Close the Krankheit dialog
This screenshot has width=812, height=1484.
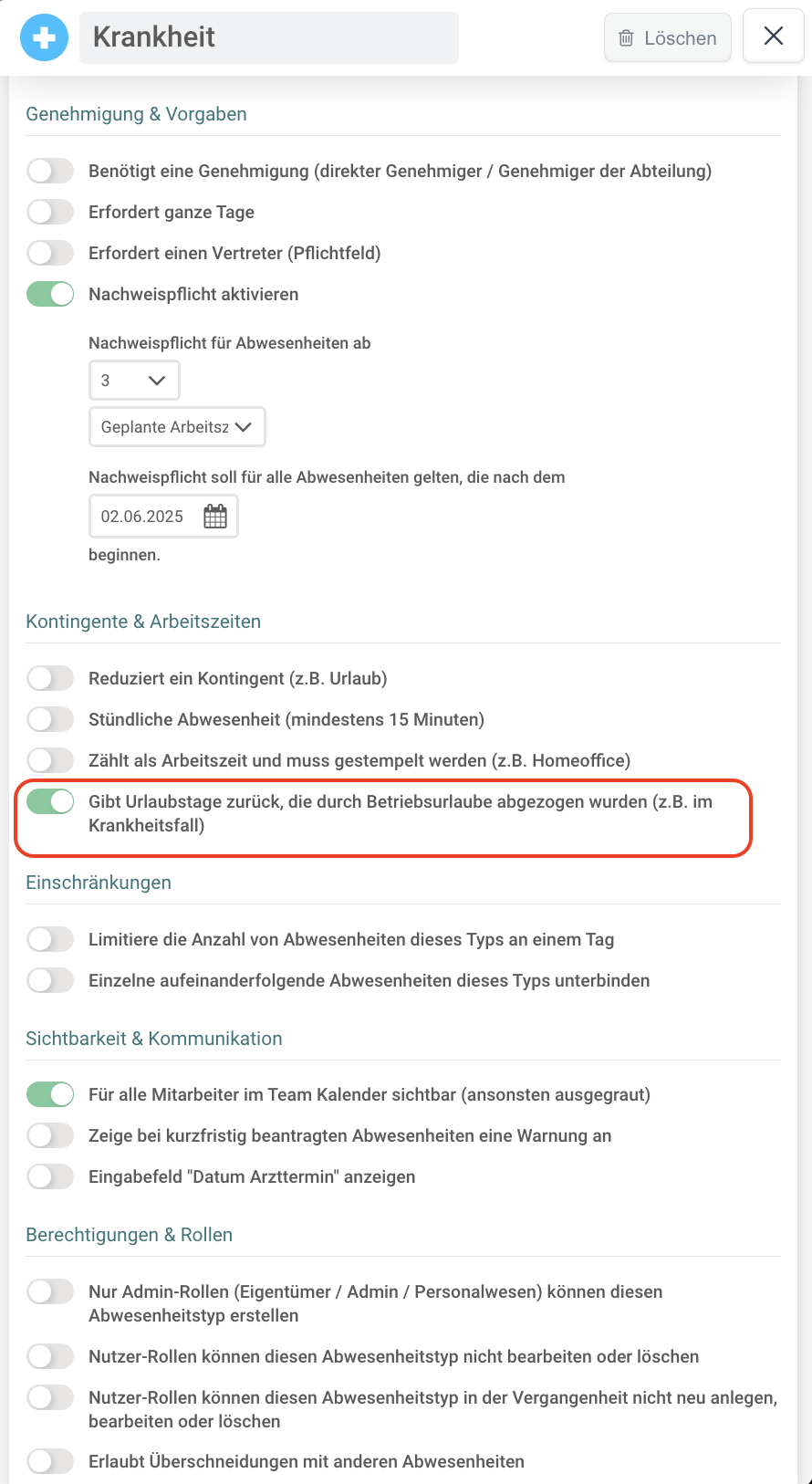774,36
